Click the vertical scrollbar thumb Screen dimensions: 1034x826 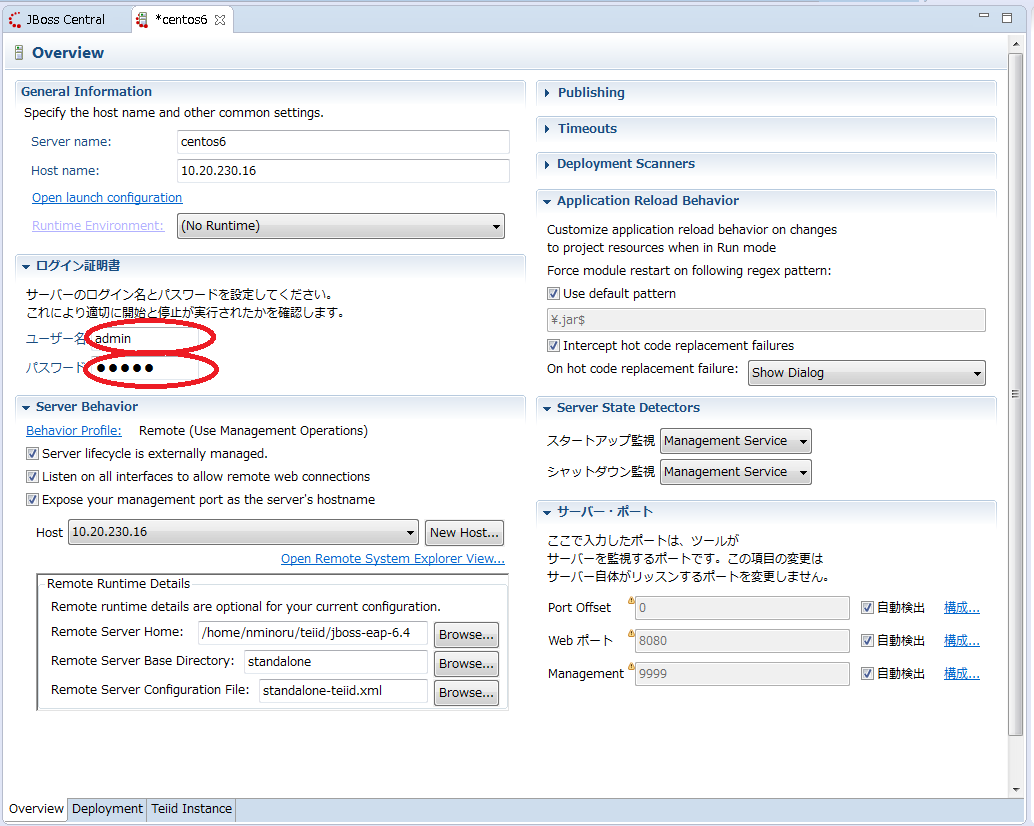[1016, 394]
